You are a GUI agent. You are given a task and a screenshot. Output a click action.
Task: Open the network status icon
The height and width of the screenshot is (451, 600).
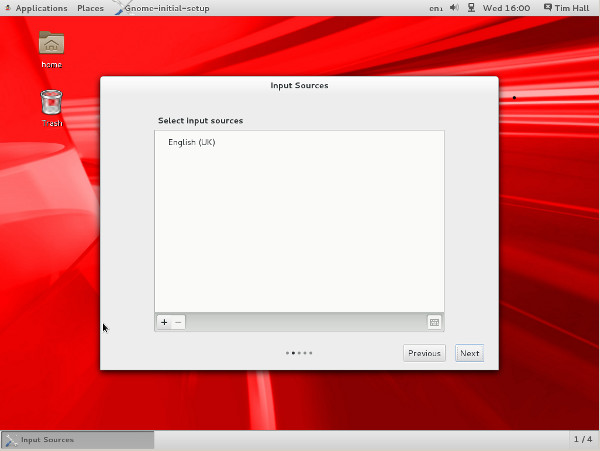471,8
